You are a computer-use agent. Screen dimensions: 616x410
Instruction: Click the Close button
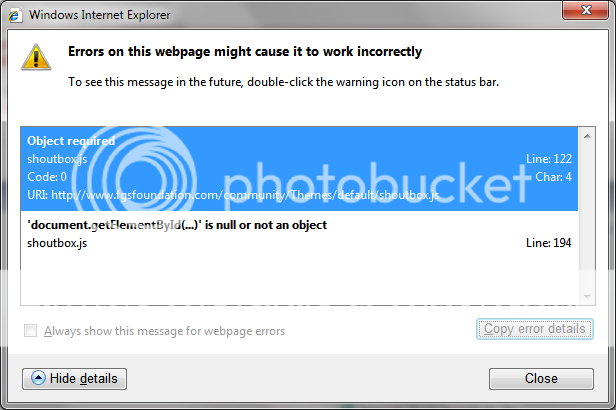[541, 379]
